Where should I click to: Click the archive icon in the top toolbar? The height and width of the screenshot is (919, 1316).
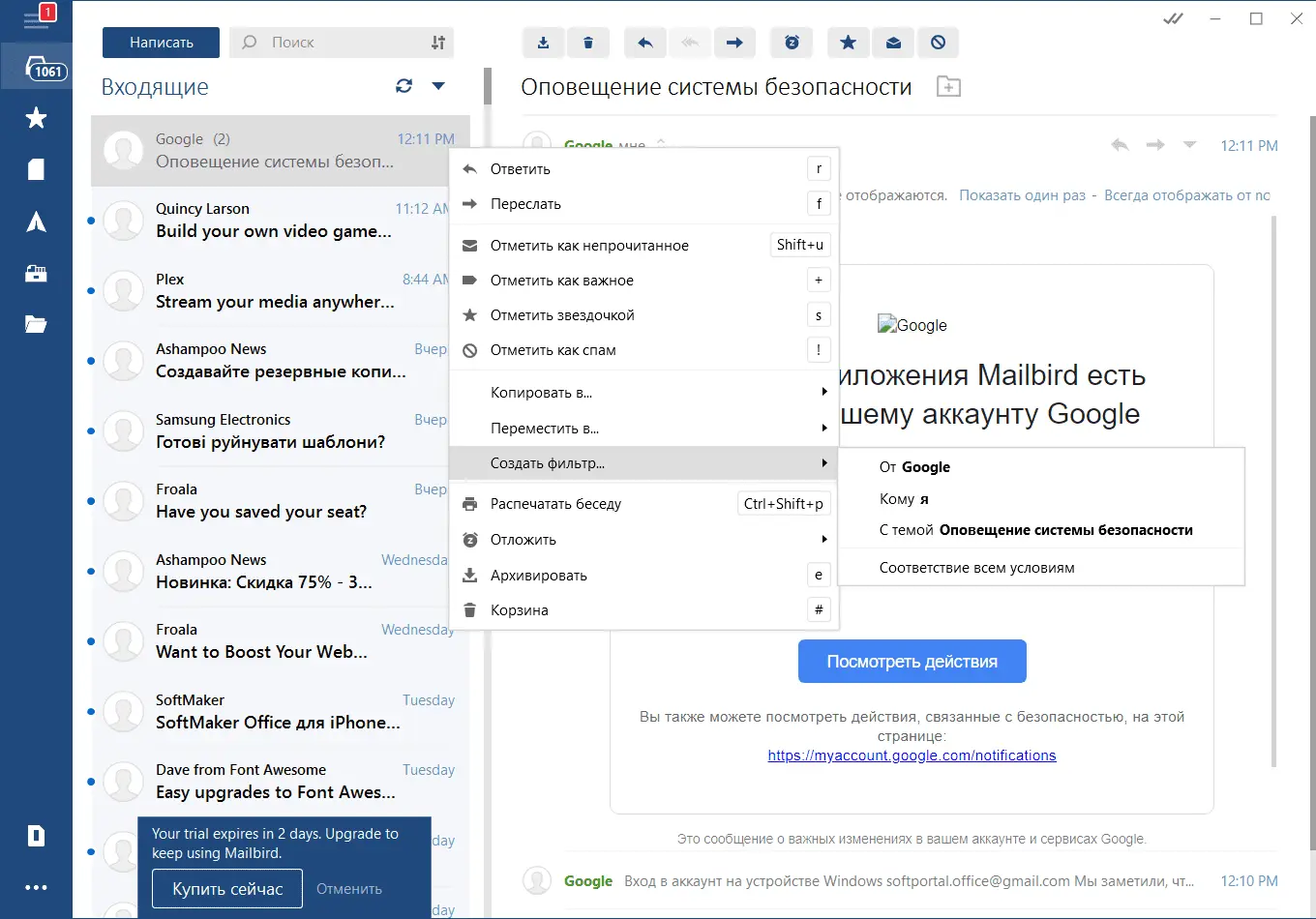coord(543,43)
